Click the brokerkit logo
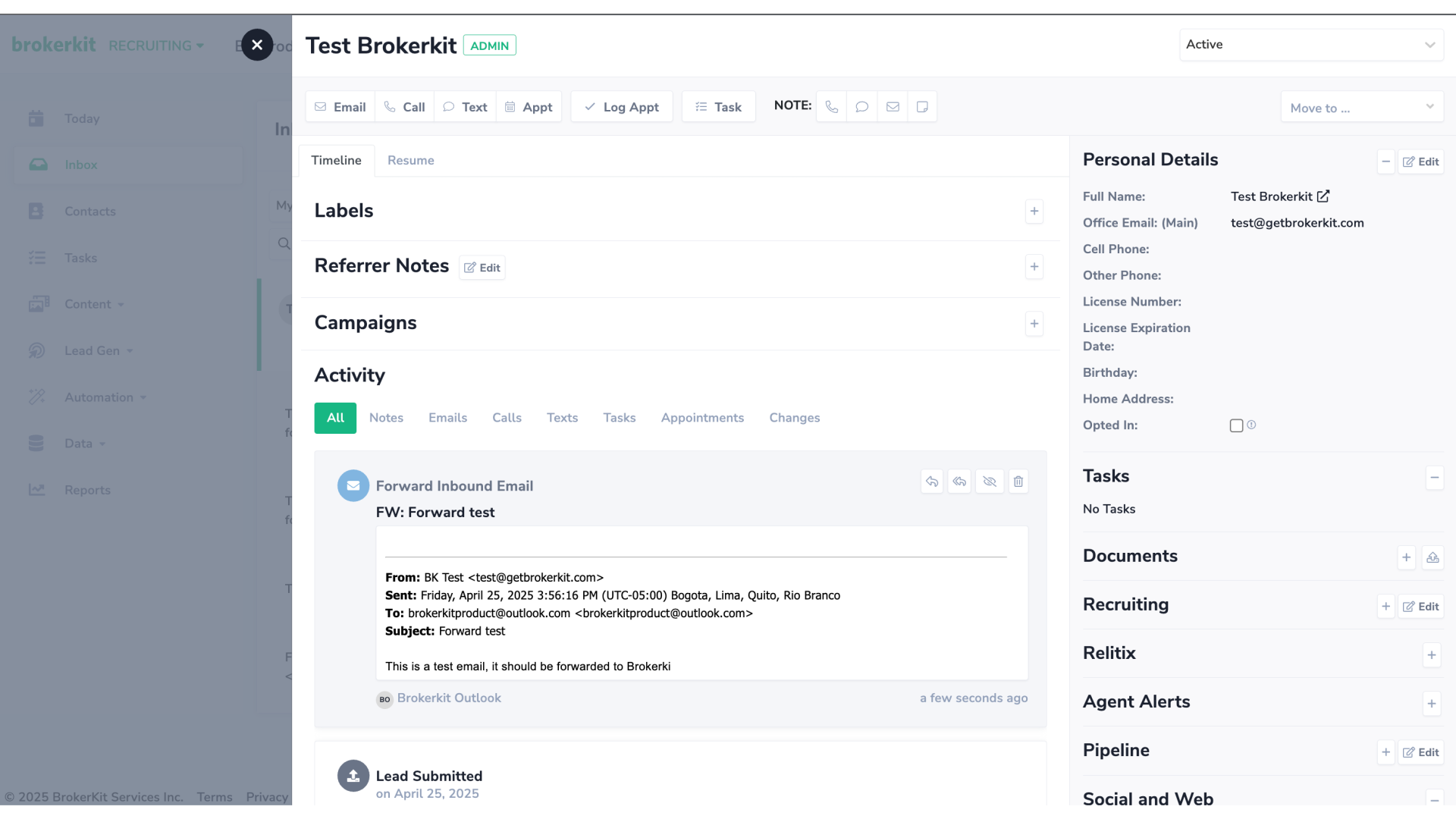1456x819 pixels. (54, 45)
